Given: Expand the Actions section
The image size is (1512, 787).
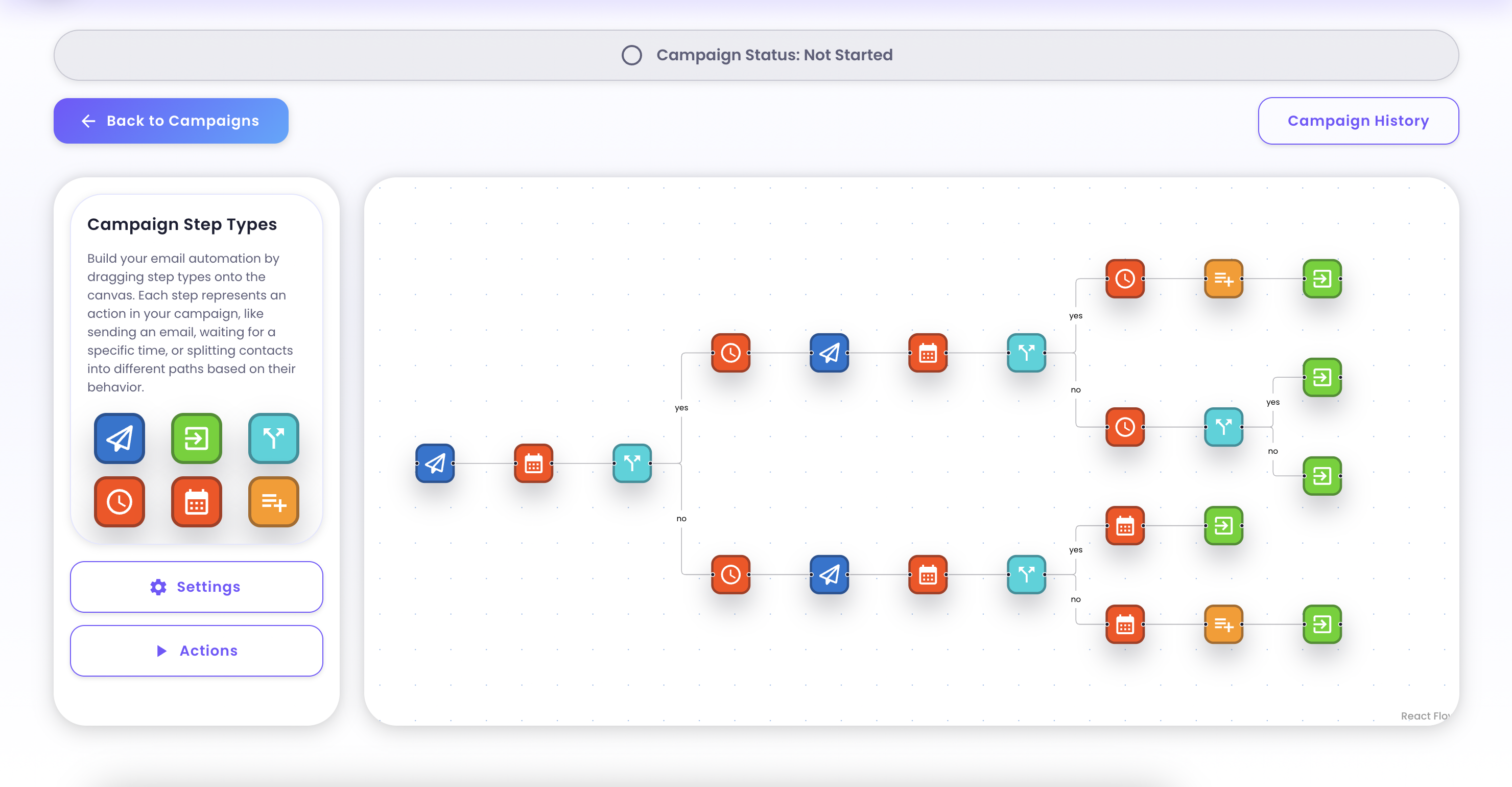Looking at the screenshot, I should [196, 650].
